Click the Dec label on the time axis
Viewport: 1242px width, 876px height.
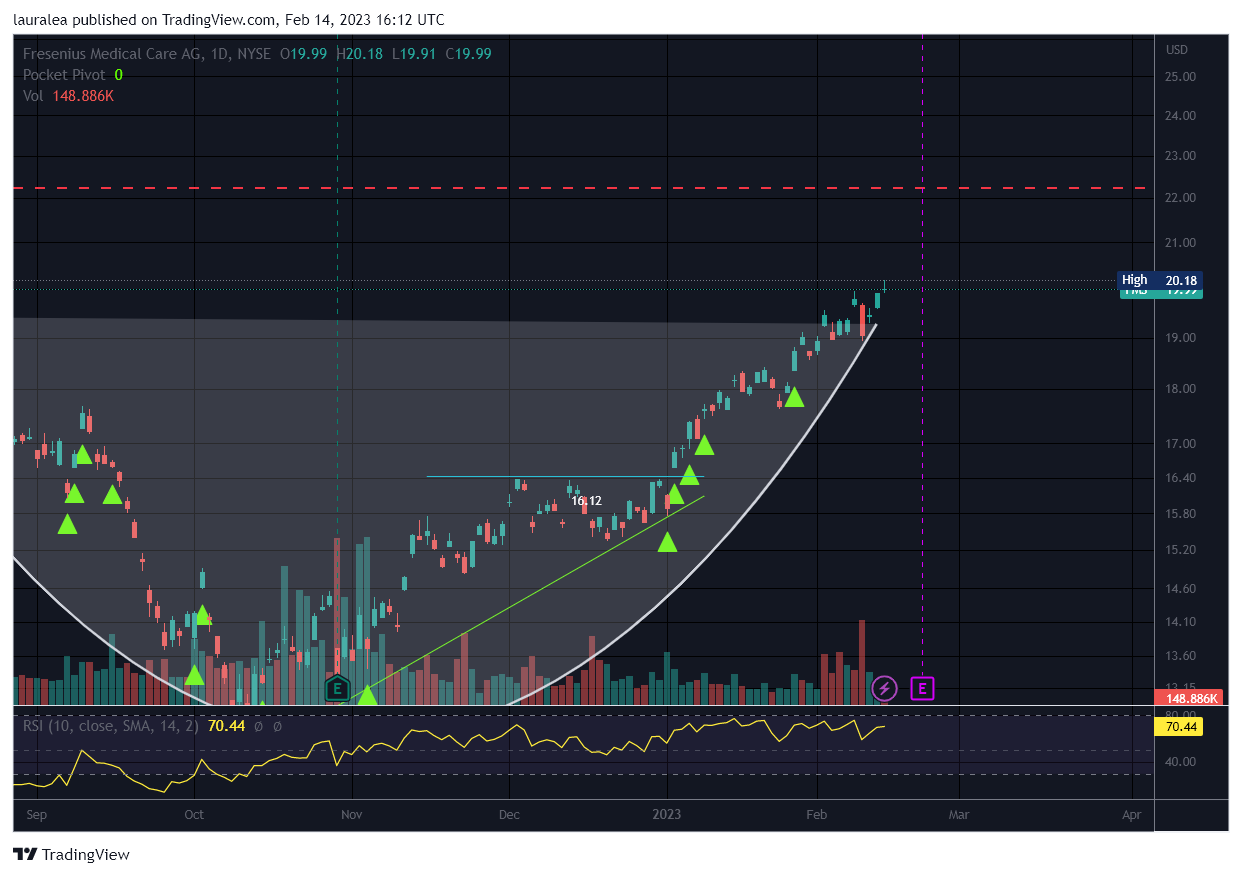pos(509,815)
